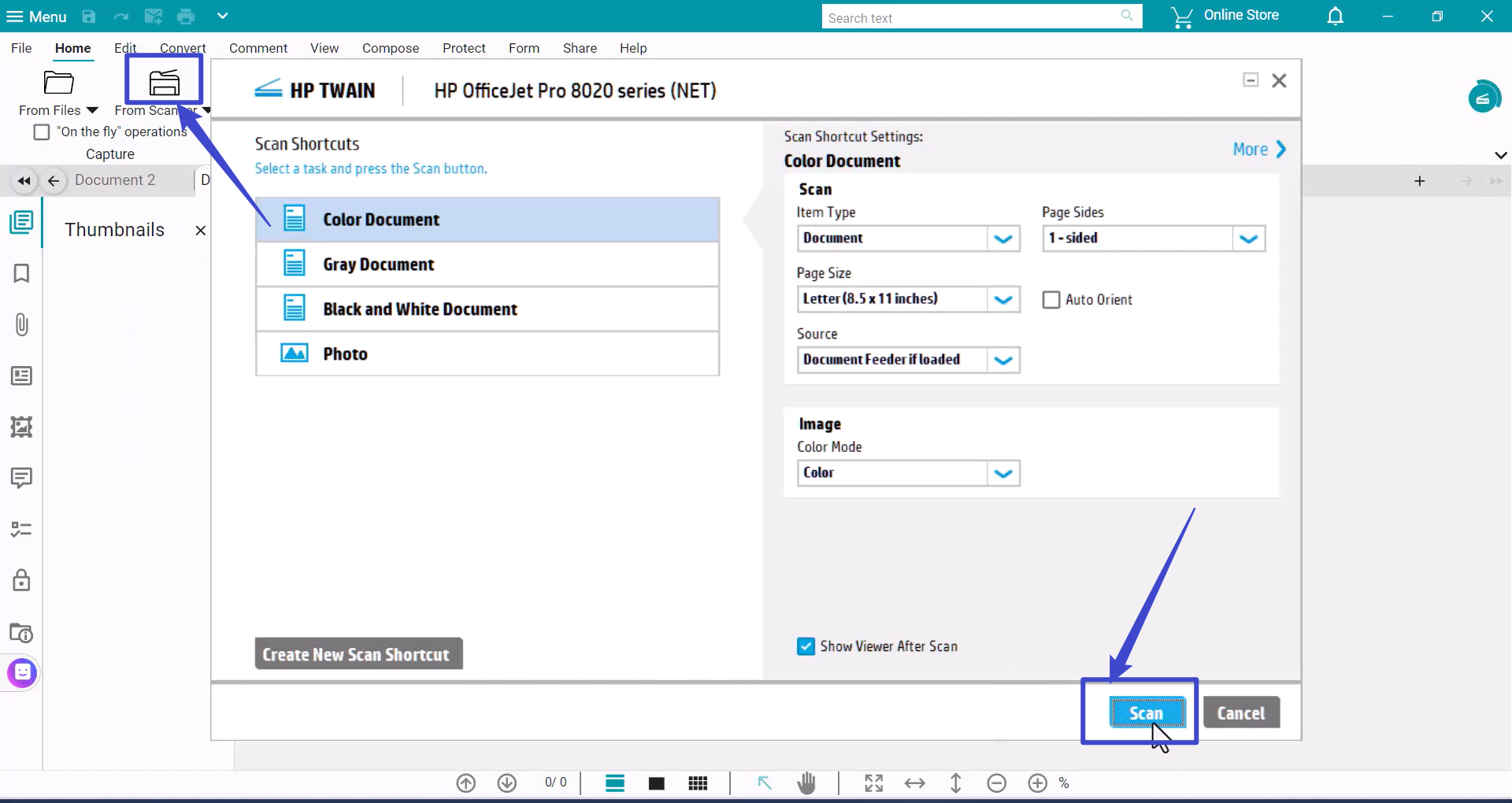Uncheck Show Viewer After Scan
The height and width of the screenshot is (803, 1512).
(806, 646)
